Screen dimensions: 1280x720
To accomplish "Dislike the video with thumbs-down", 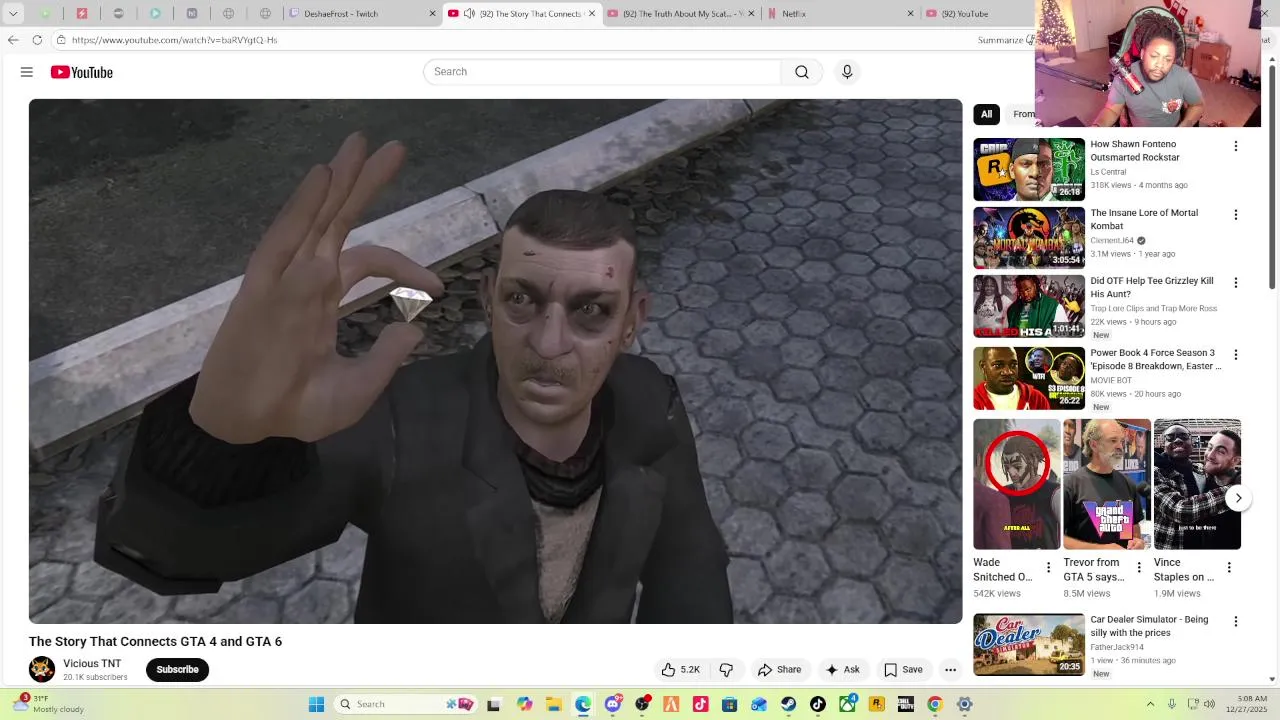I will tap(727, 670).
